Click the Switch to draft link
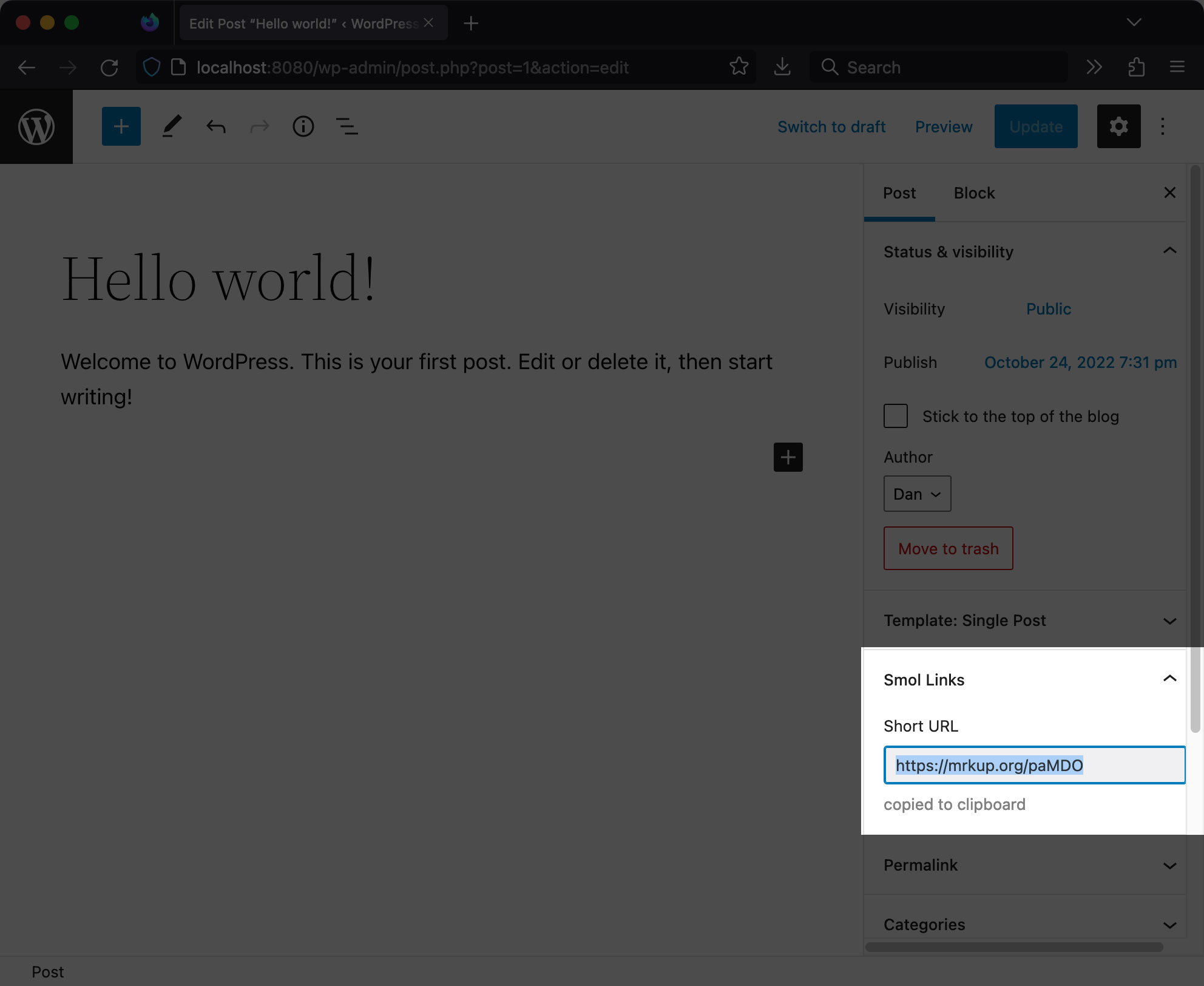The height and width of the screenshot is (986, 1204). pyautogui.click(x=831, y=126)
